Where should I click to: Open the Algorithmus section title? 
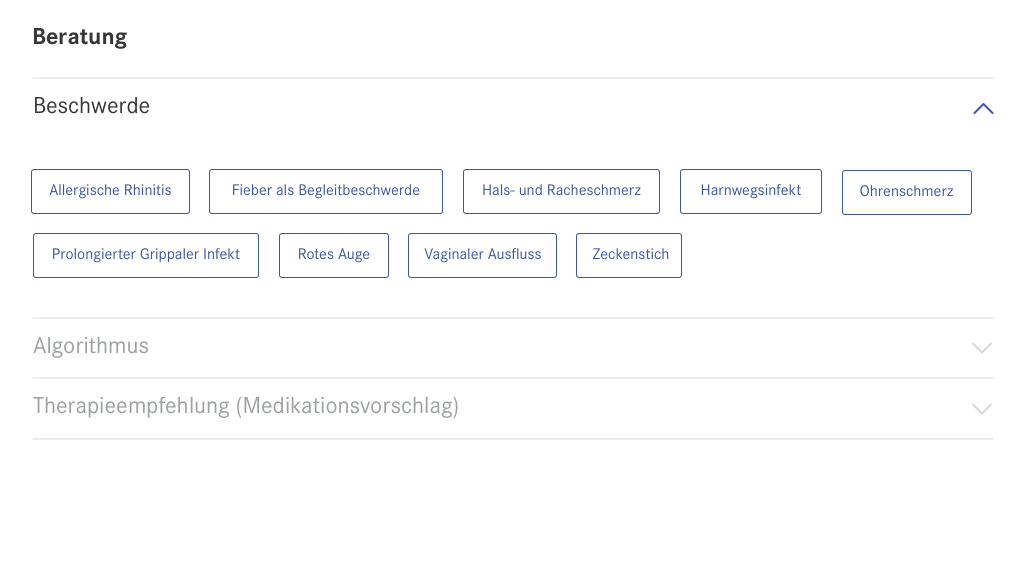pyautogui.click(x=91, y=346)
